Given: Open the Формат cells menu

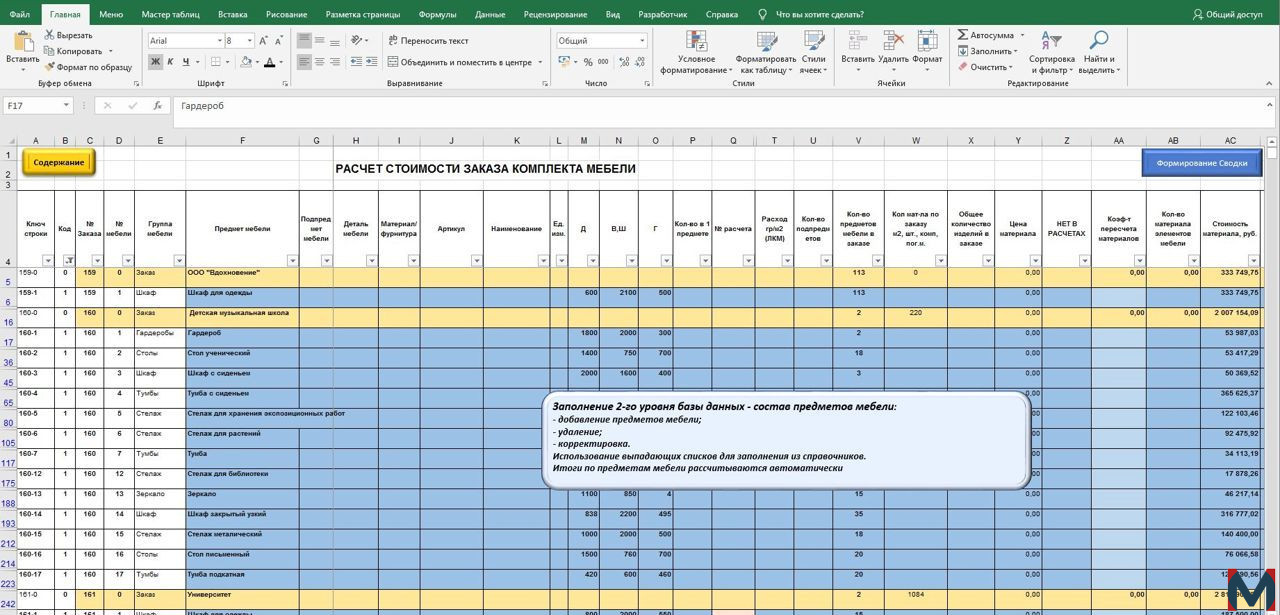Looking at the screenshot, I should click(x=927, y=52).
